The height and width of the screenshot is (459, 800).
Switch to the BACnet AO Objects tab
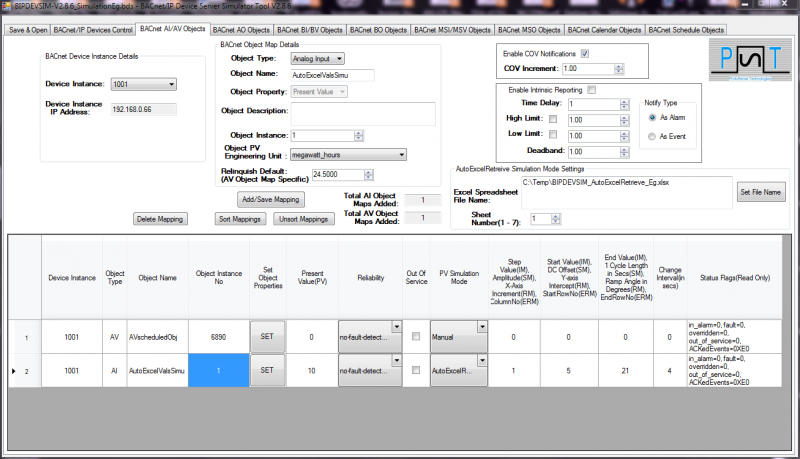click(241, 30)
